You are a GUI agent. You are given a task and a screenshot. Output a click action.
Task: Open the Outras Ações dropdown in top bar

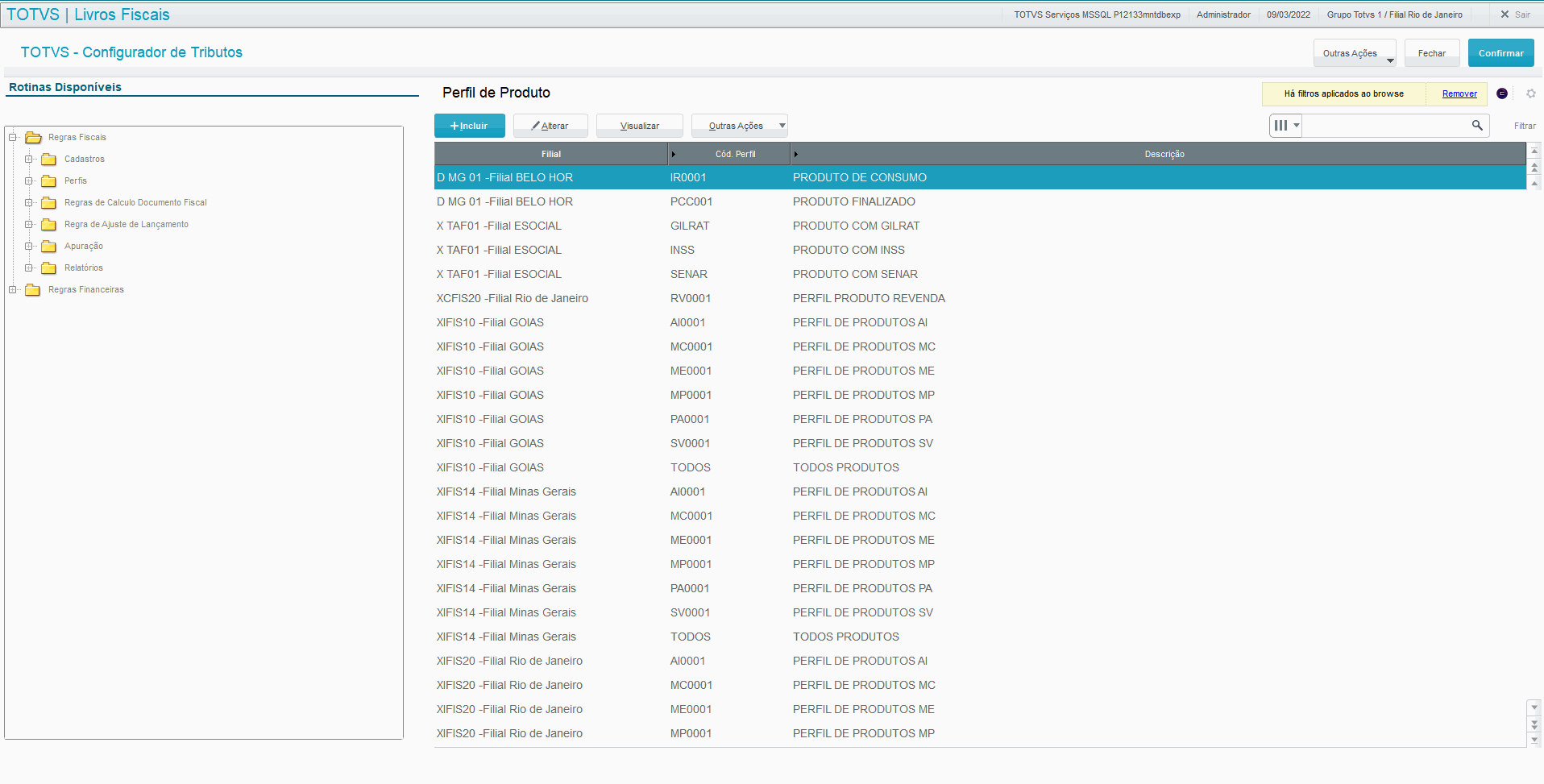tap(1355, 53)
